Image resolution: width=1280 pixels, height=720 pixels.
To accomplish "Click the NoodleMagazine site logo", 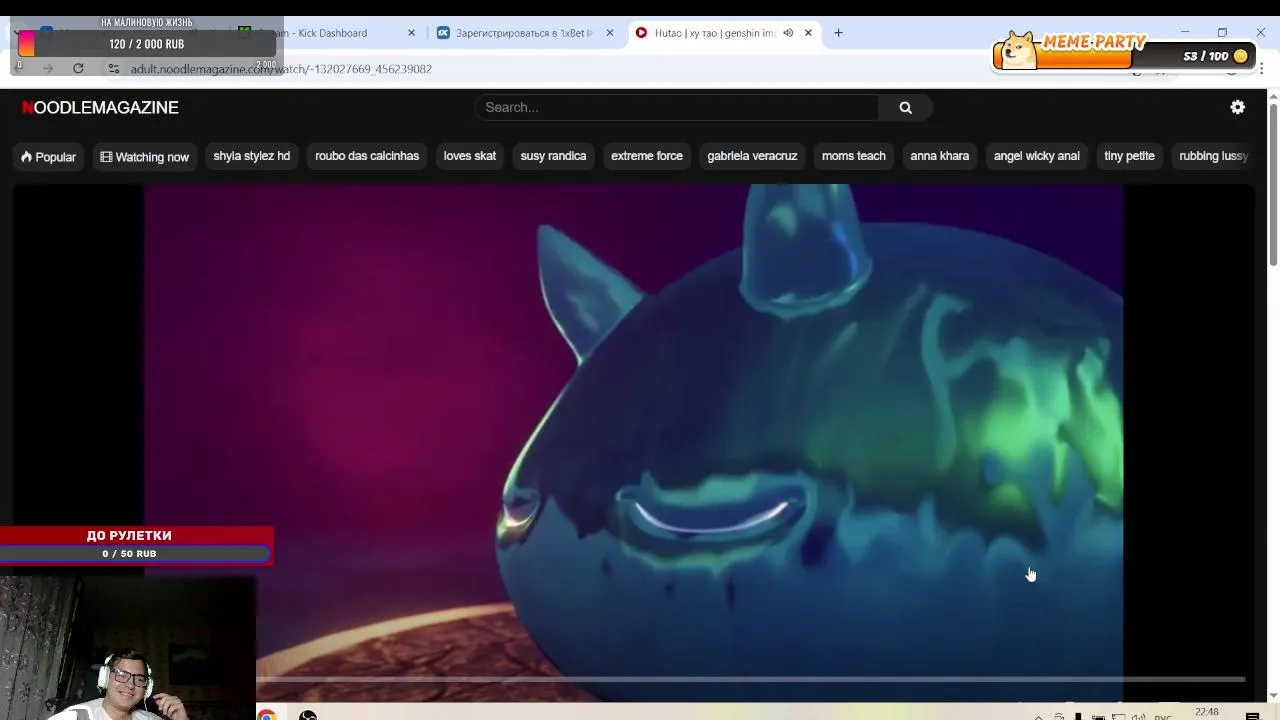I will pos(100,107).
